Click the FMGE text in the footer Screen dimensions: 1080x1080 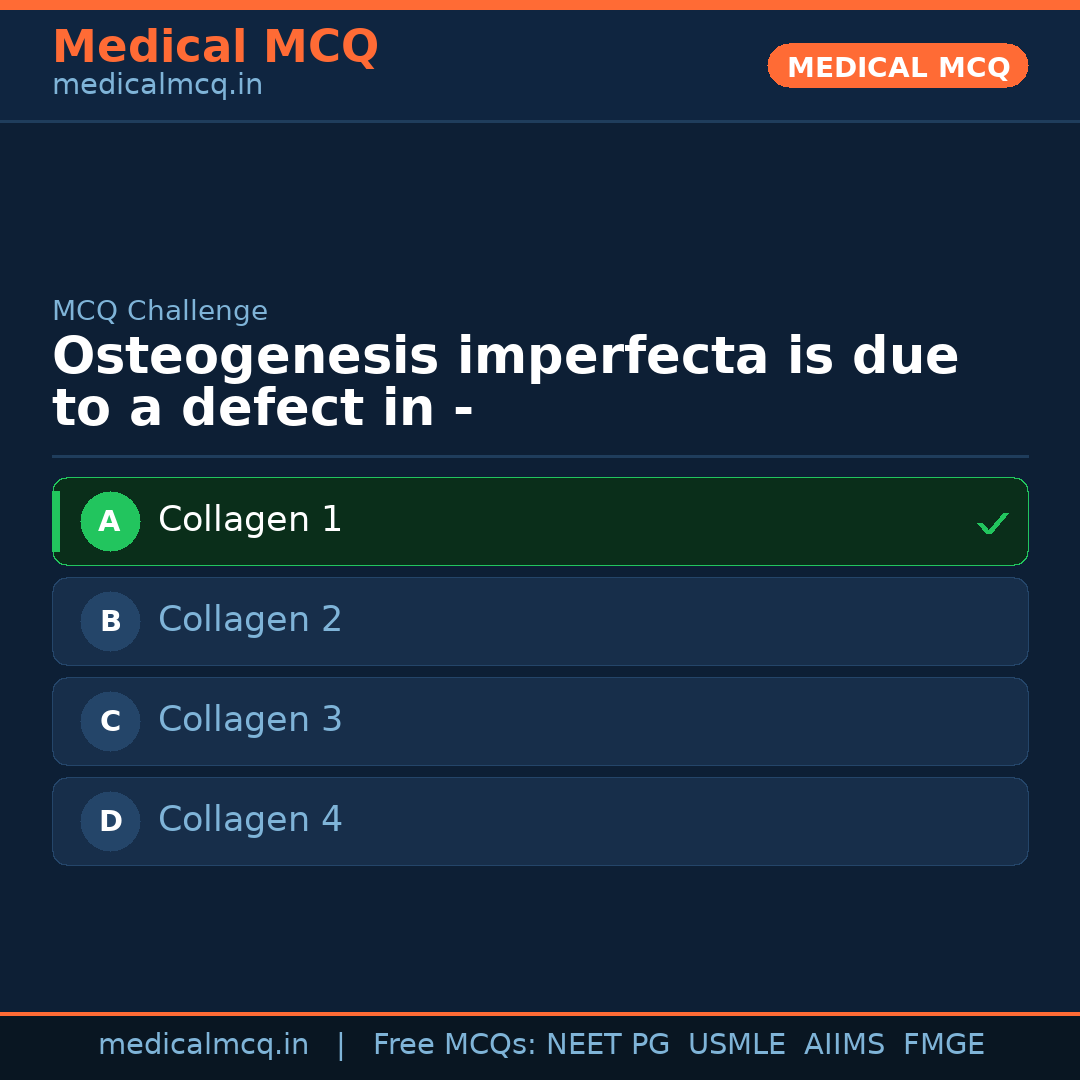pos(943,1044)
